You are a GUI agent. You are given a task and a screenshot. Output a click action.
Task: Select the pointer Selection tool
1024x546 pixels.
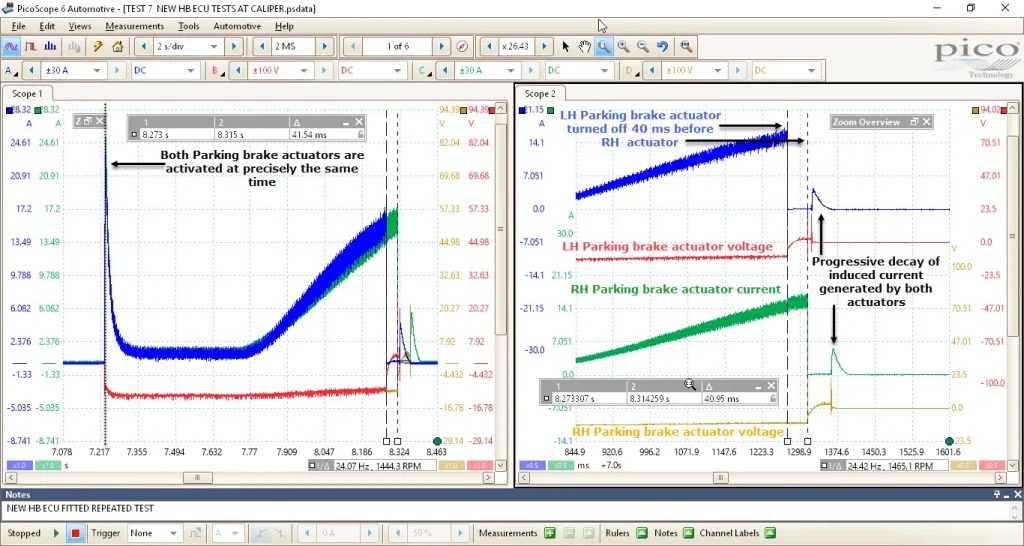coord(566,46)
